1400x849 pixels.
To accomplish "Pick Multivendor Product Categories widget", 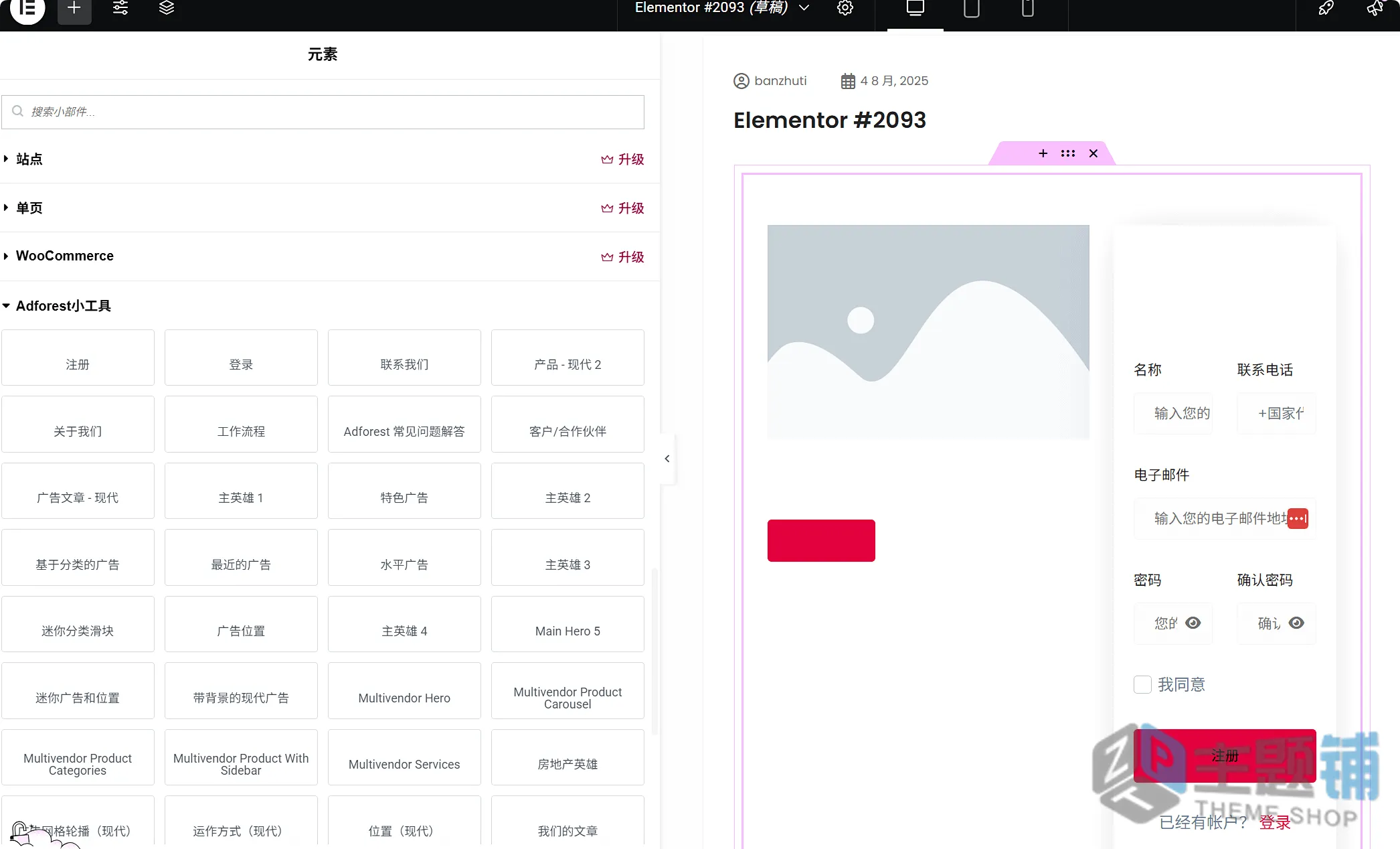I will coord(78,757).
